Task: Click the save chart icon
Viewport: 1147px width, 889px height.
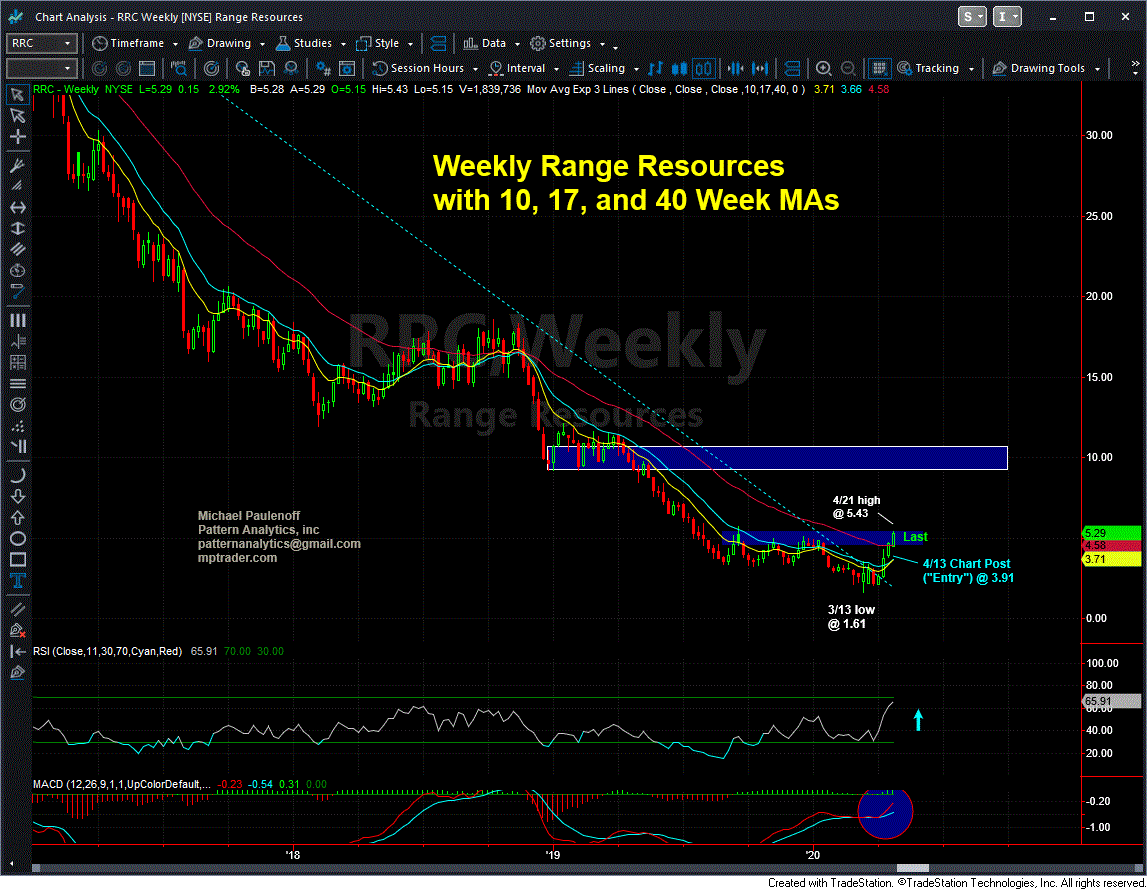Action: coord(267,69)
